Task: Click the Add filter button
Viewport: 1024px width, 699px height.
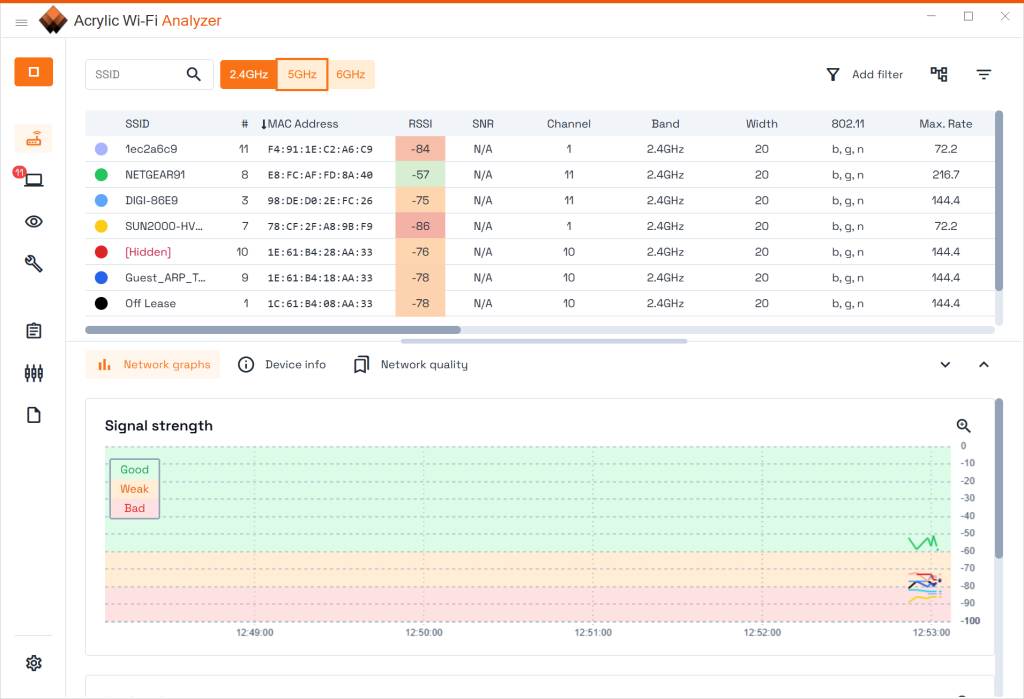Action: 865,74
